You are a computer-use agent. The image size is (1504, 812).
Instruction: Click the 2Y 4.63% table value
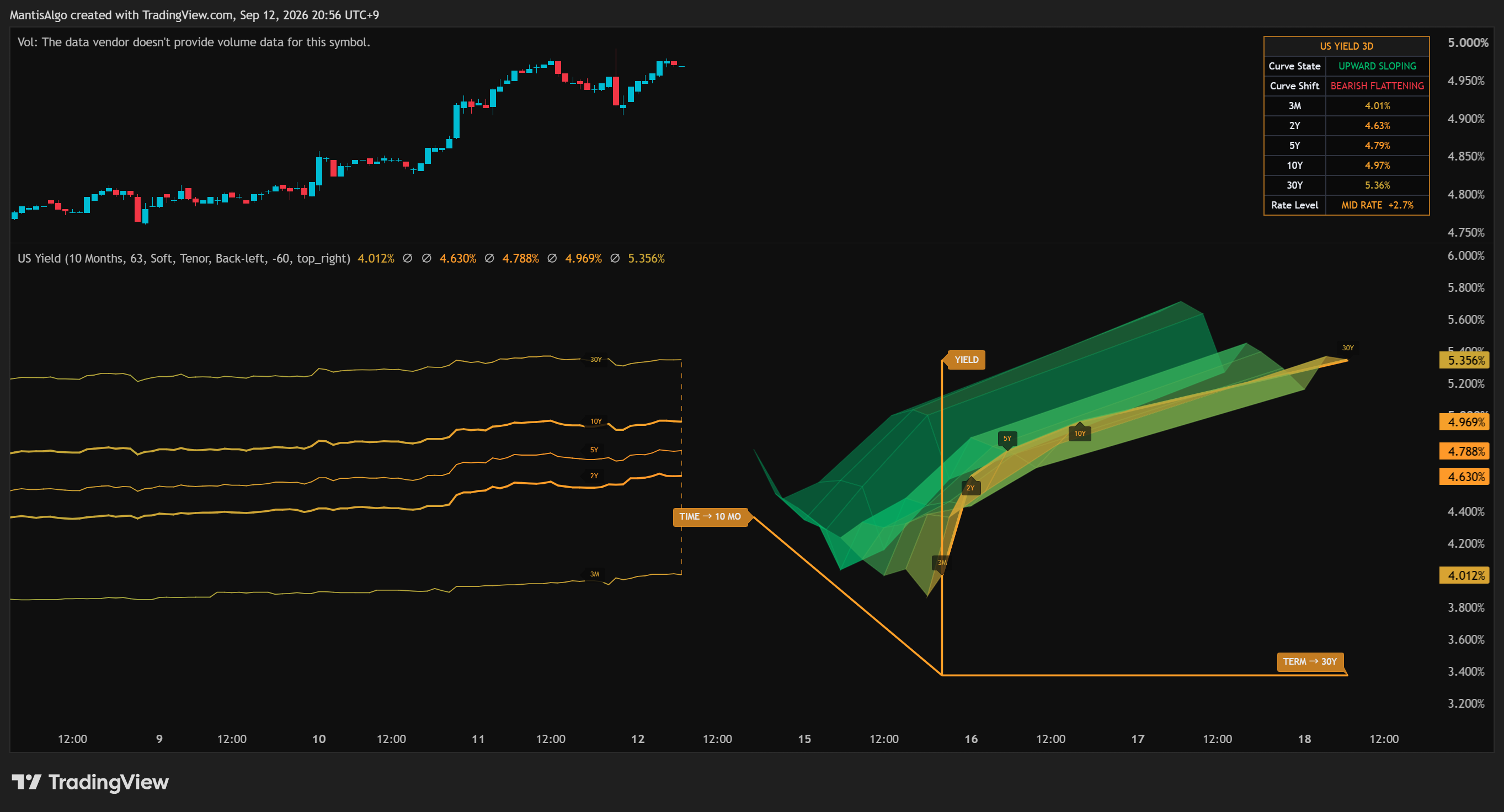1377,126
